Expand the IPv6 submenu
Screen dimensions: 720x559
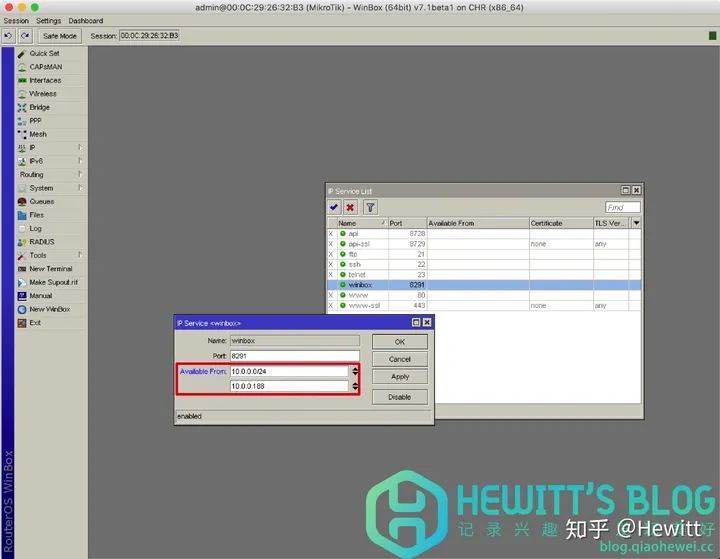pos(51,161)
